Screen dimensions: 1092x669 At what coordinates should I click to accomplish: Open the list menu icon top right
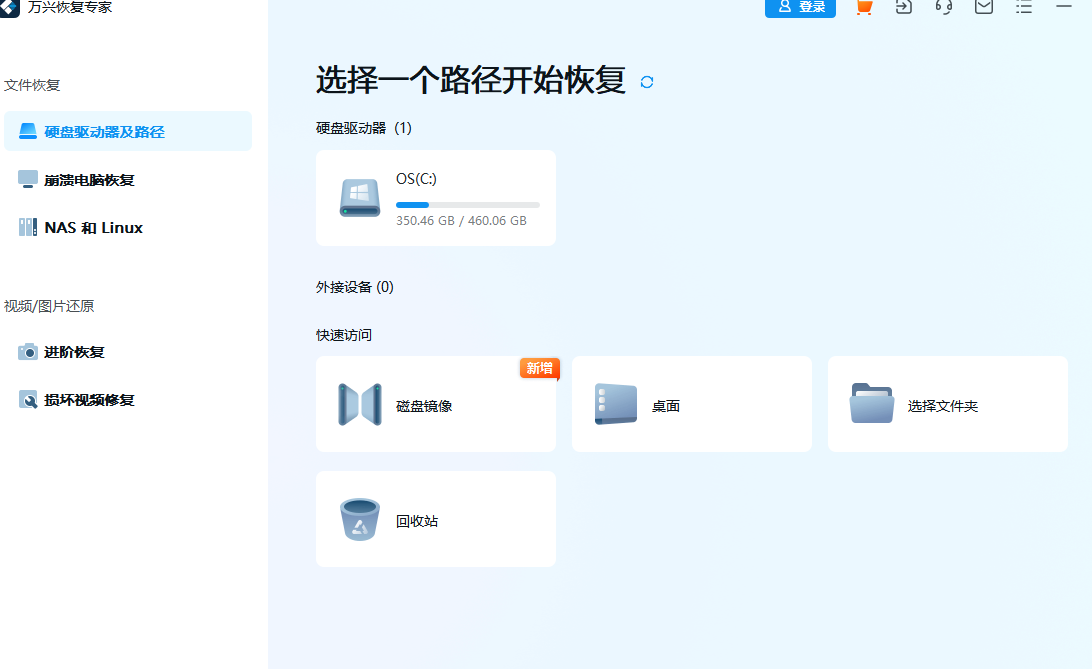coord(1023,8)
